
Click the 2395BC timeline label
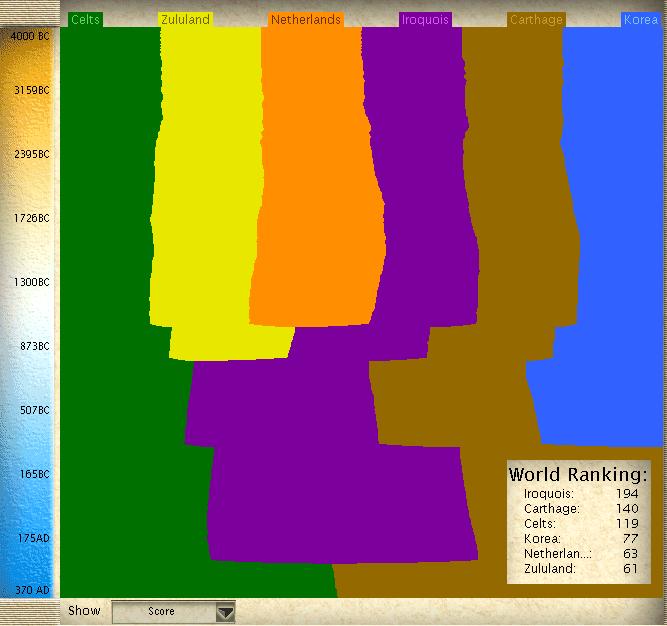[x=32, y=154]
